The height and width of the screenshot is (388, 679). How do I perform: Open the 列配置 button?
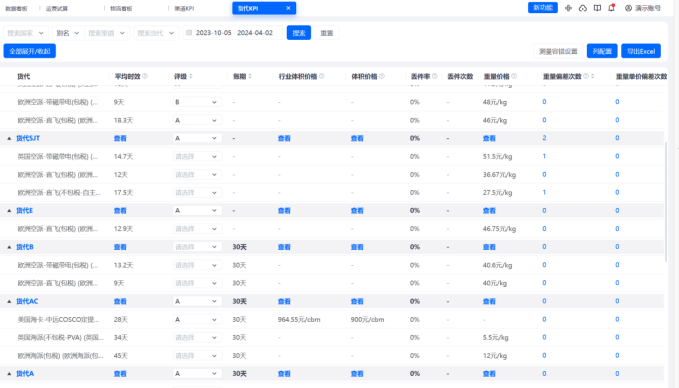[x=602, y=51]
